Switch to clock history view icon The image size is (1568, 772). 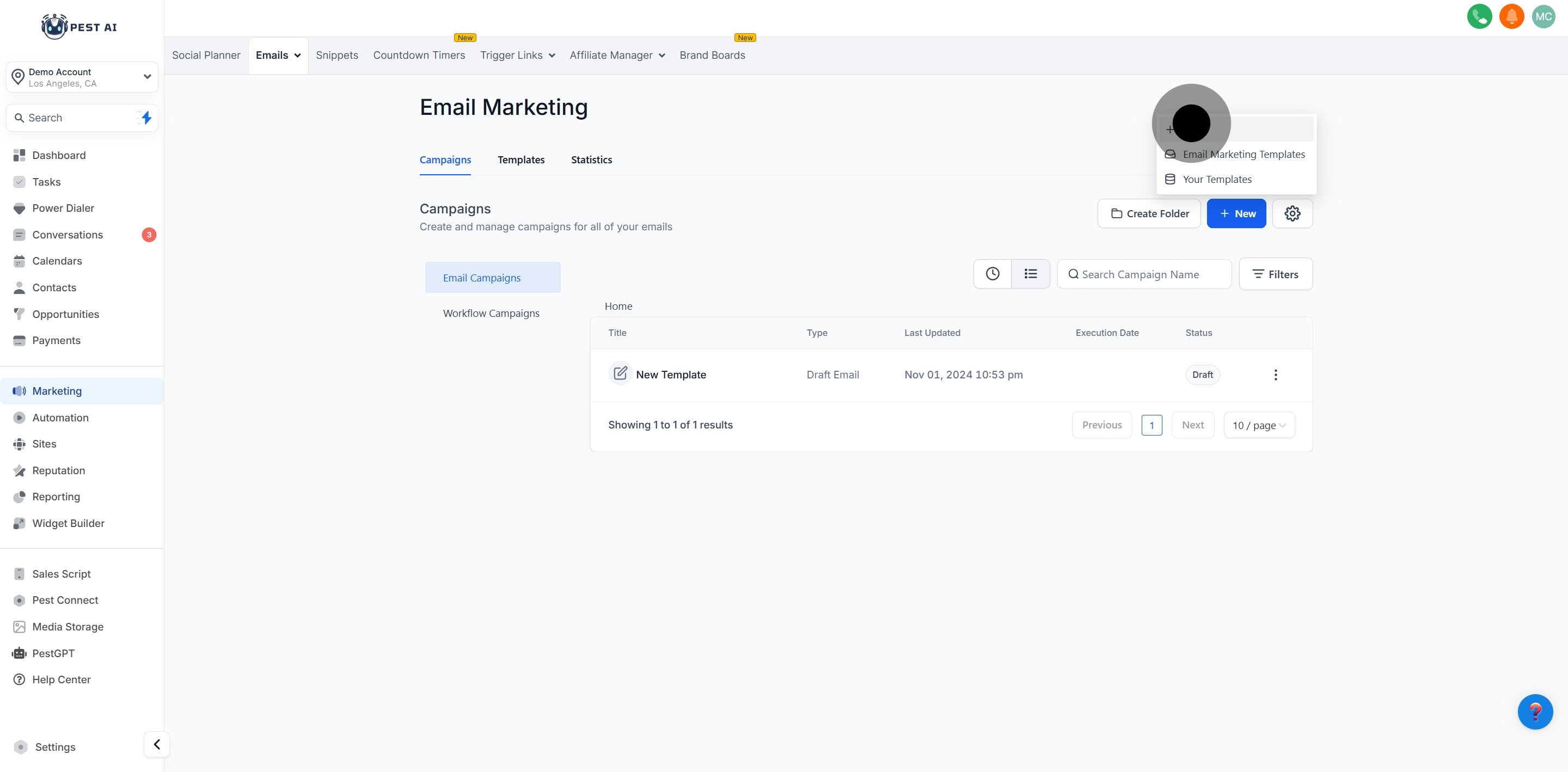click(x=992, y=274)
